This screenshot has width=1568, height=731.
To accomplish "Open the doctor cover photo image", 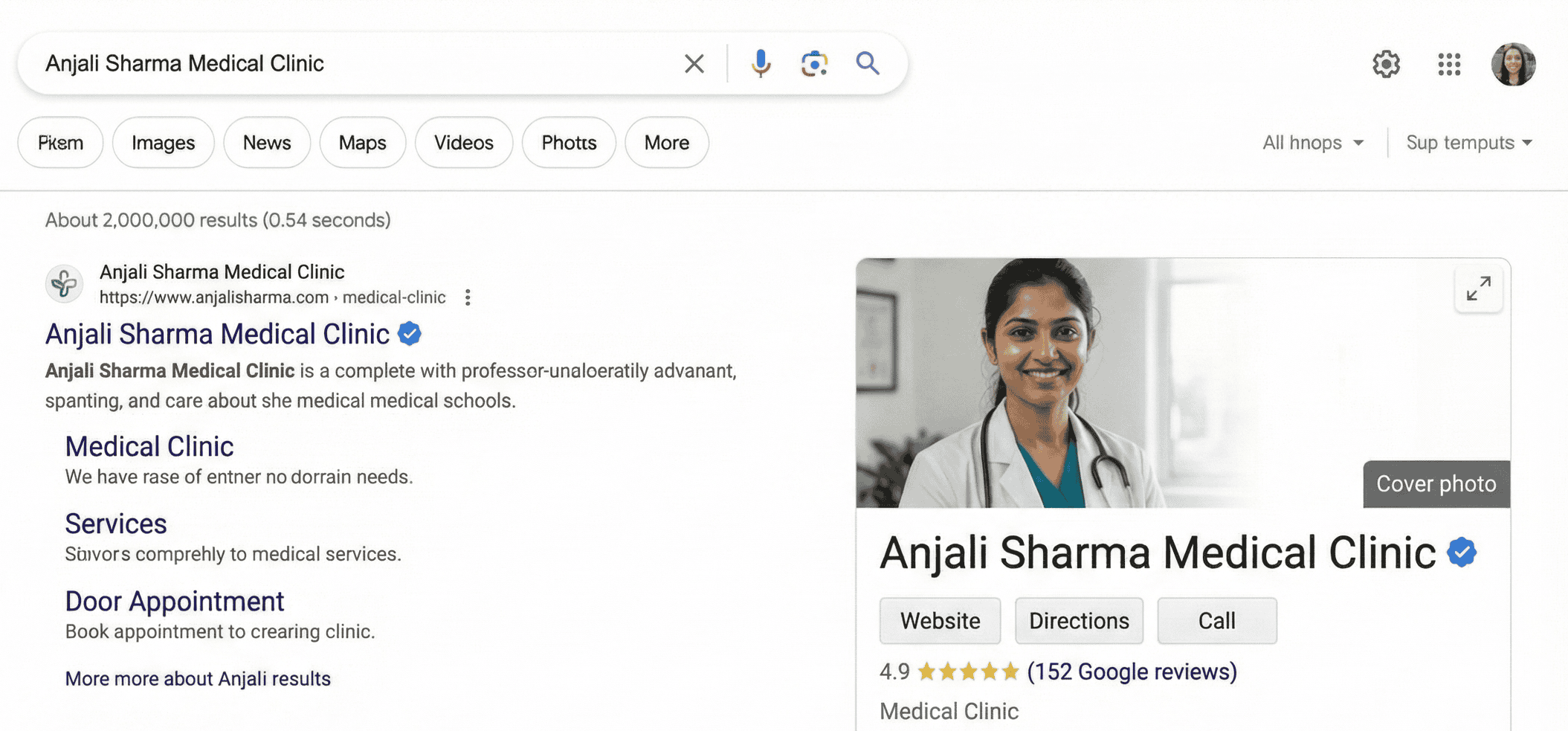I will click(1182, 383).
